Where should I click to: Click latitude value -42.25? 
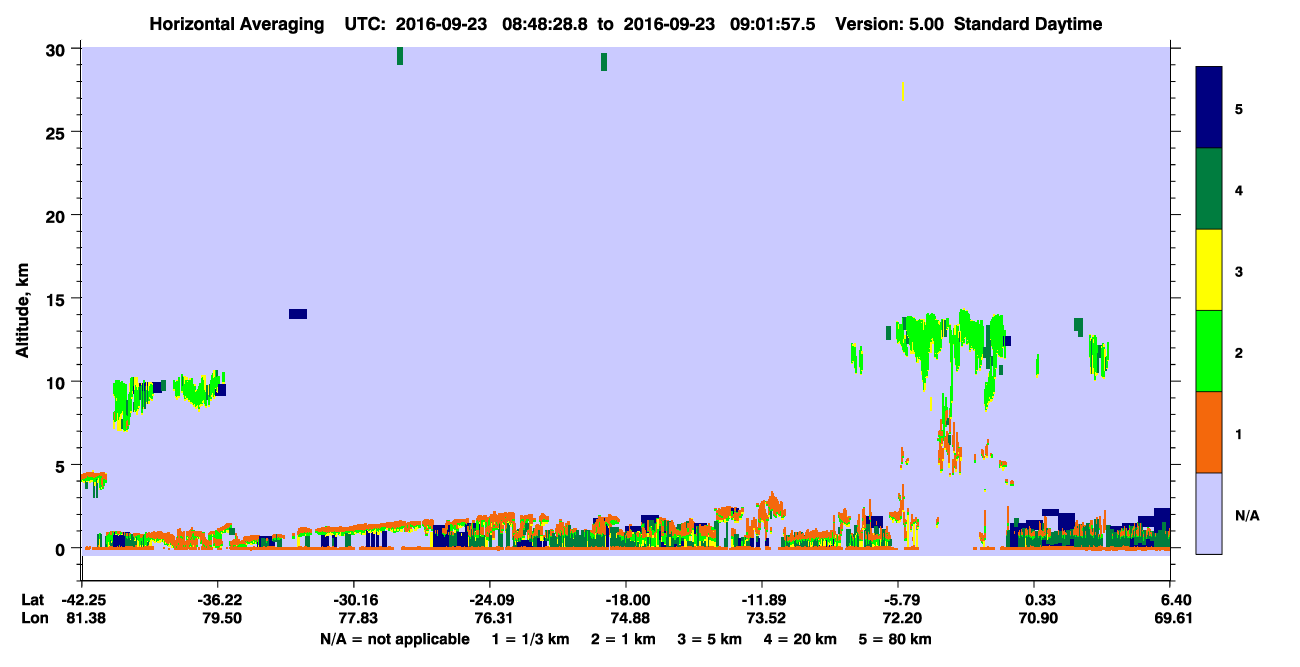click(x=82, y=600)
